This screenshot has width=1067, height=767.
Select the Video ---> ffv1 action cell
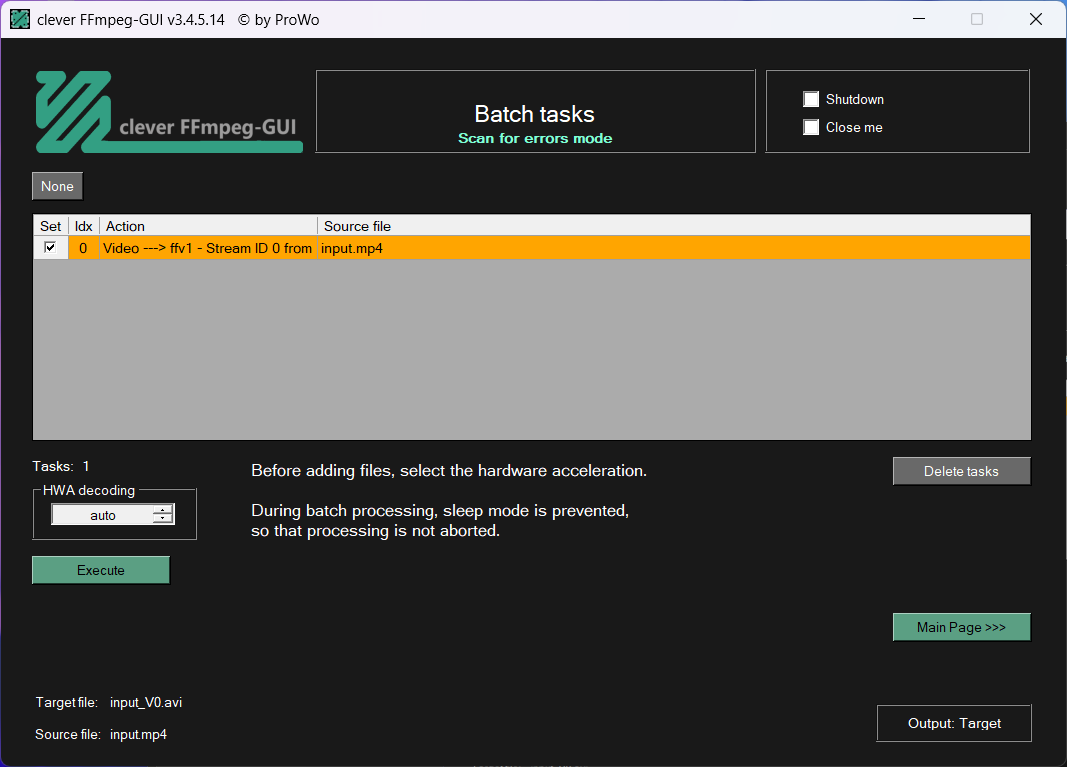[x=208, y=248]
